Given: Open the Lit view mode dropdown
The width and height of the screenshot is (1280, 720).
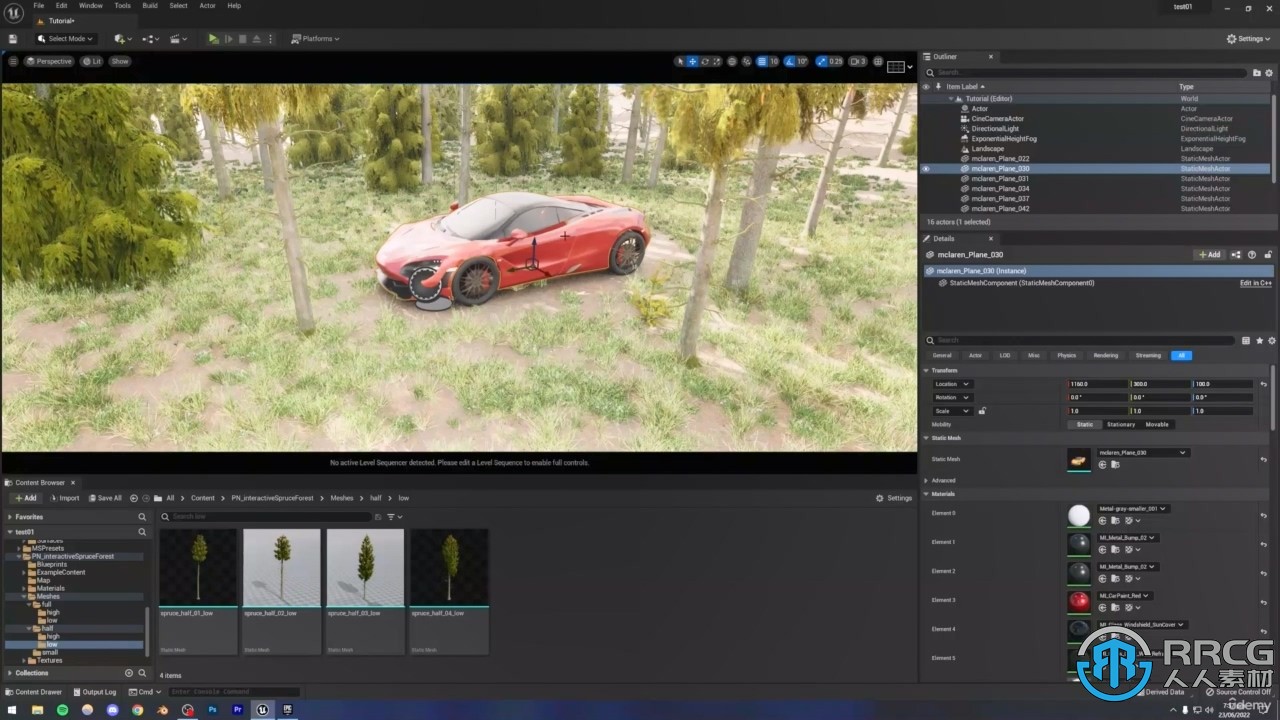Looking at the screenshot, I should click(x=92, y=62).
